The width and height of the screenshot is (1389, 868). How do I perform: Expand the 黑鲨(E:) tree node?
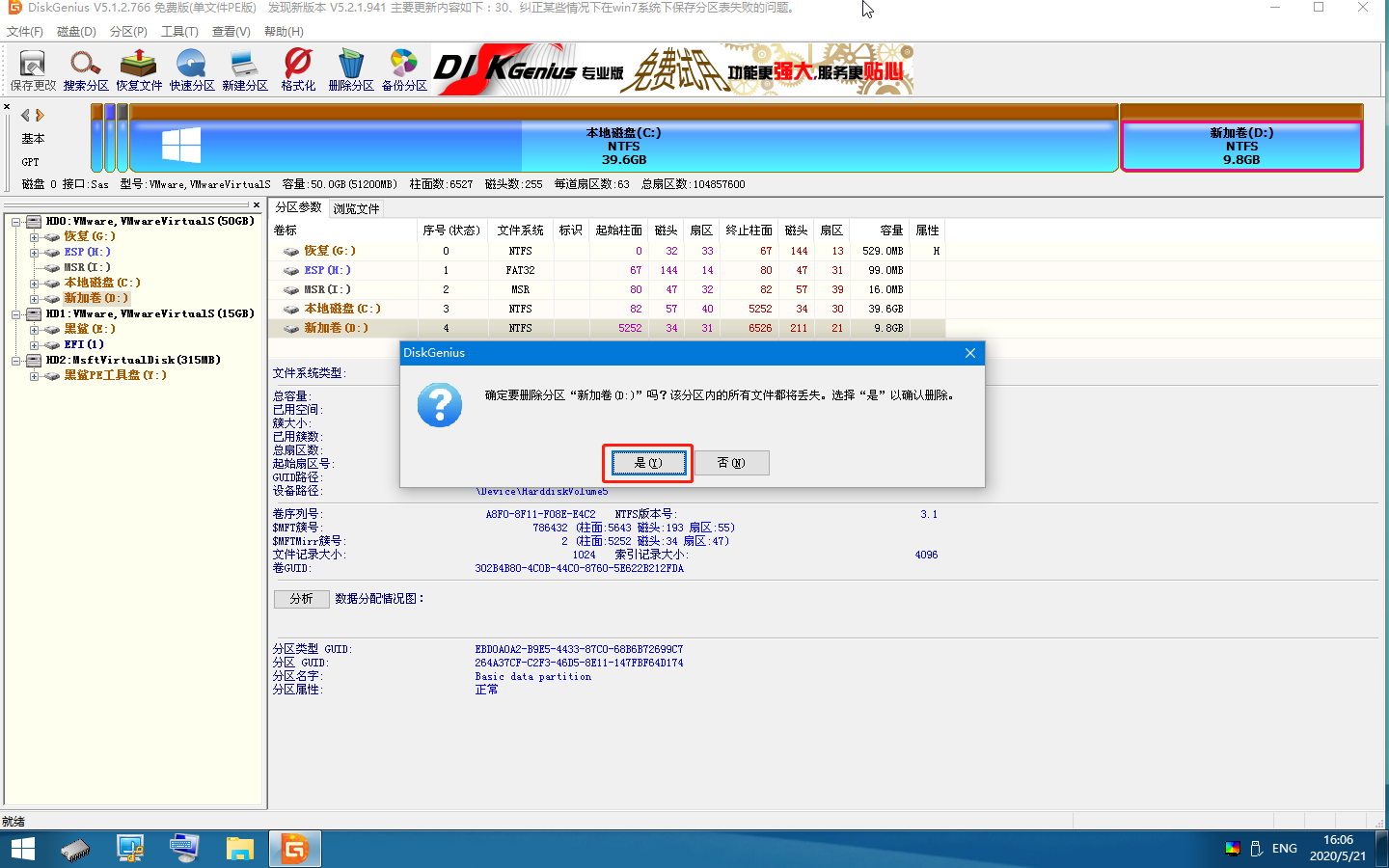pyautogui.click(x=34, y=330)
